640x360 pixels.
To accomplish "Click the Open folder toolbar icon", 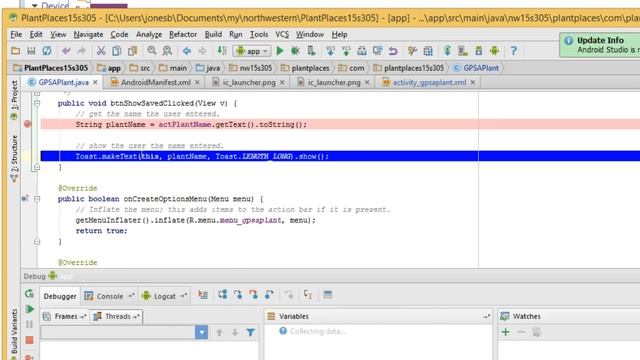I will pos(16,51).
